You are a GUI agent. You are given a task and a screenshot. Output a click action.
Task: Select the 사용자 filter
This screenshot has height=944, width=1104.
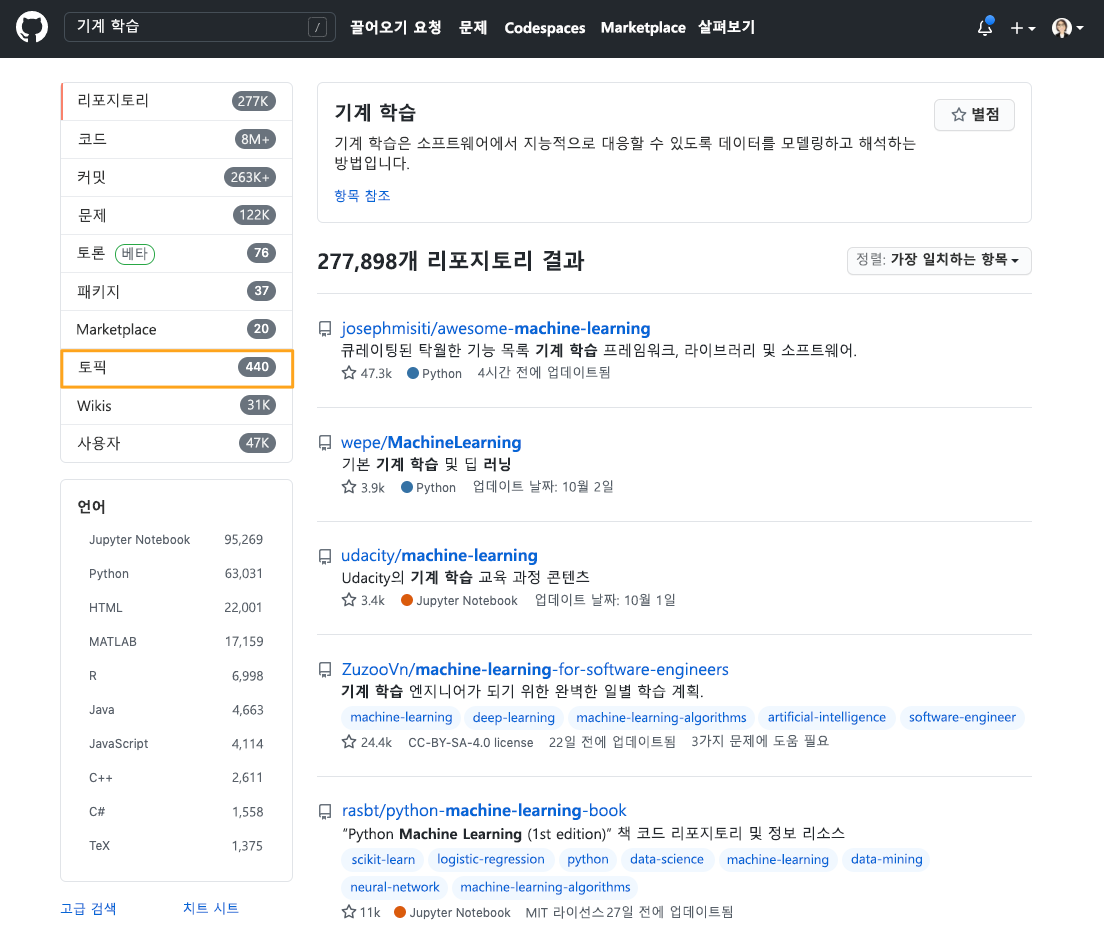click(x=176, y=443)
